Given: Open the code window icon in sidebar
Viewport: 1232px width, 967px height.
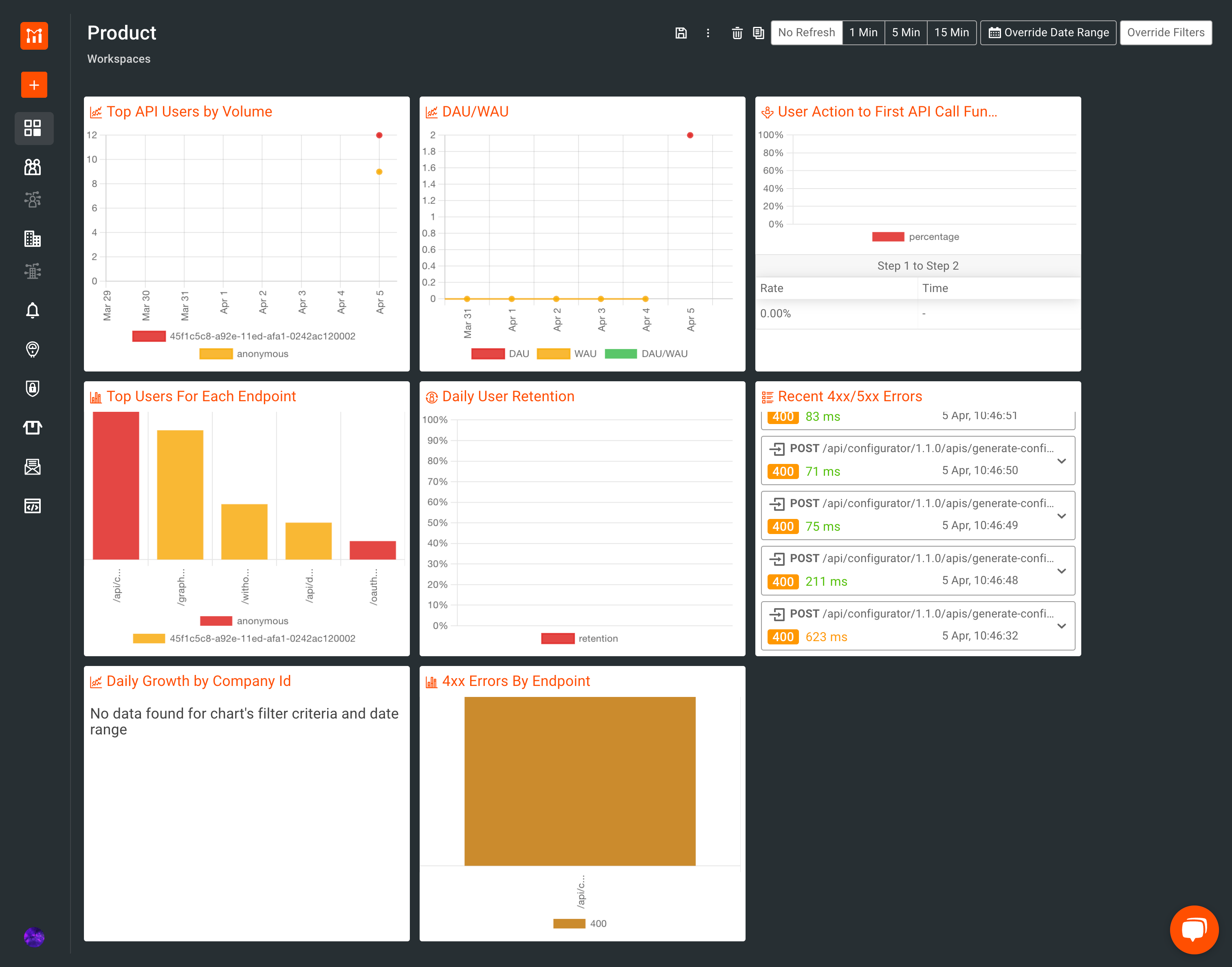Looking at the screenshot, I should pyautogui.click(x=33, y=505).
